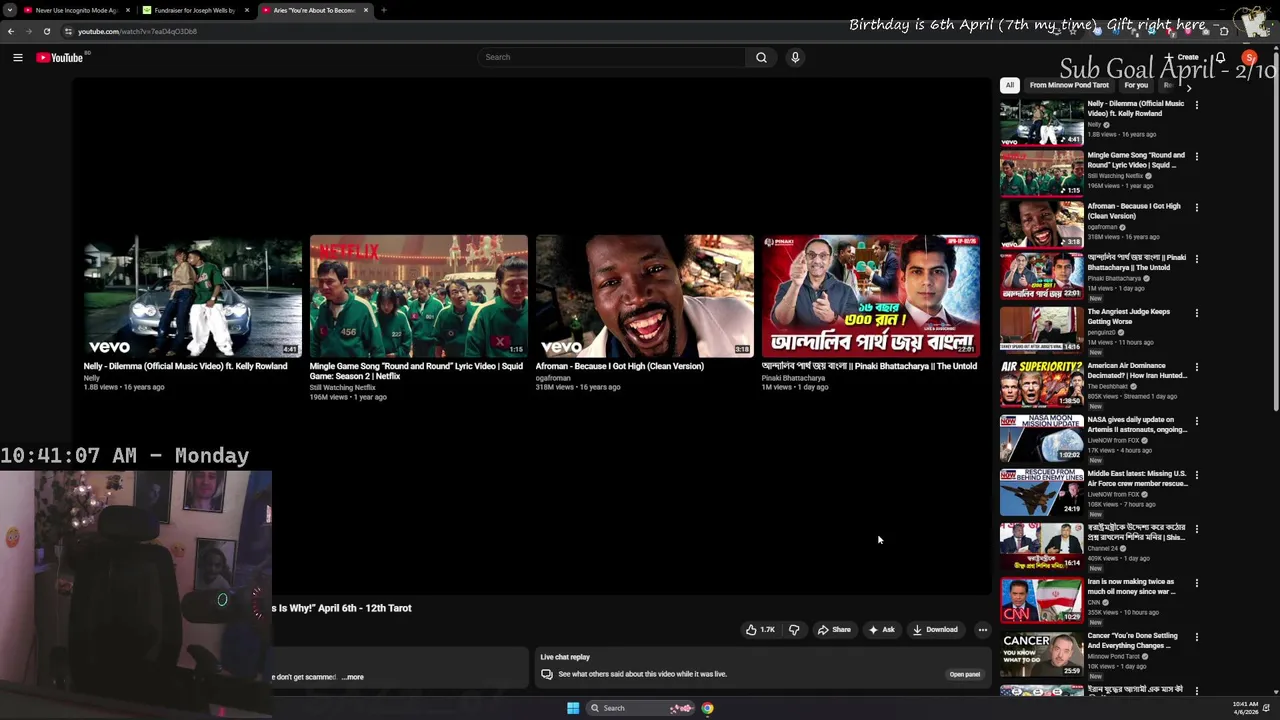Open options for Afroman sidebar video
The width and height of the screenshot is (1280, 720).
tap(1196, 207)
